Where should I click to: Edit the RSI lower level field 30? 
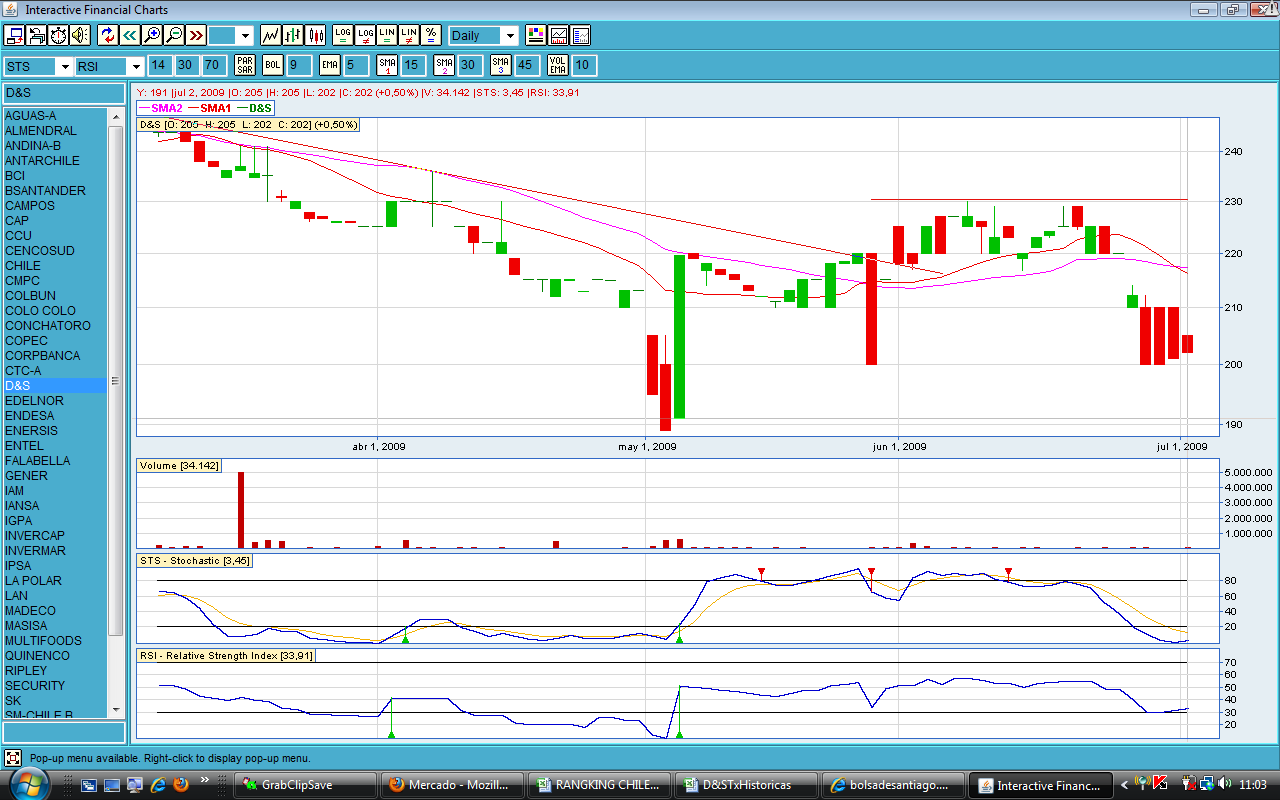tap(186, 66)
